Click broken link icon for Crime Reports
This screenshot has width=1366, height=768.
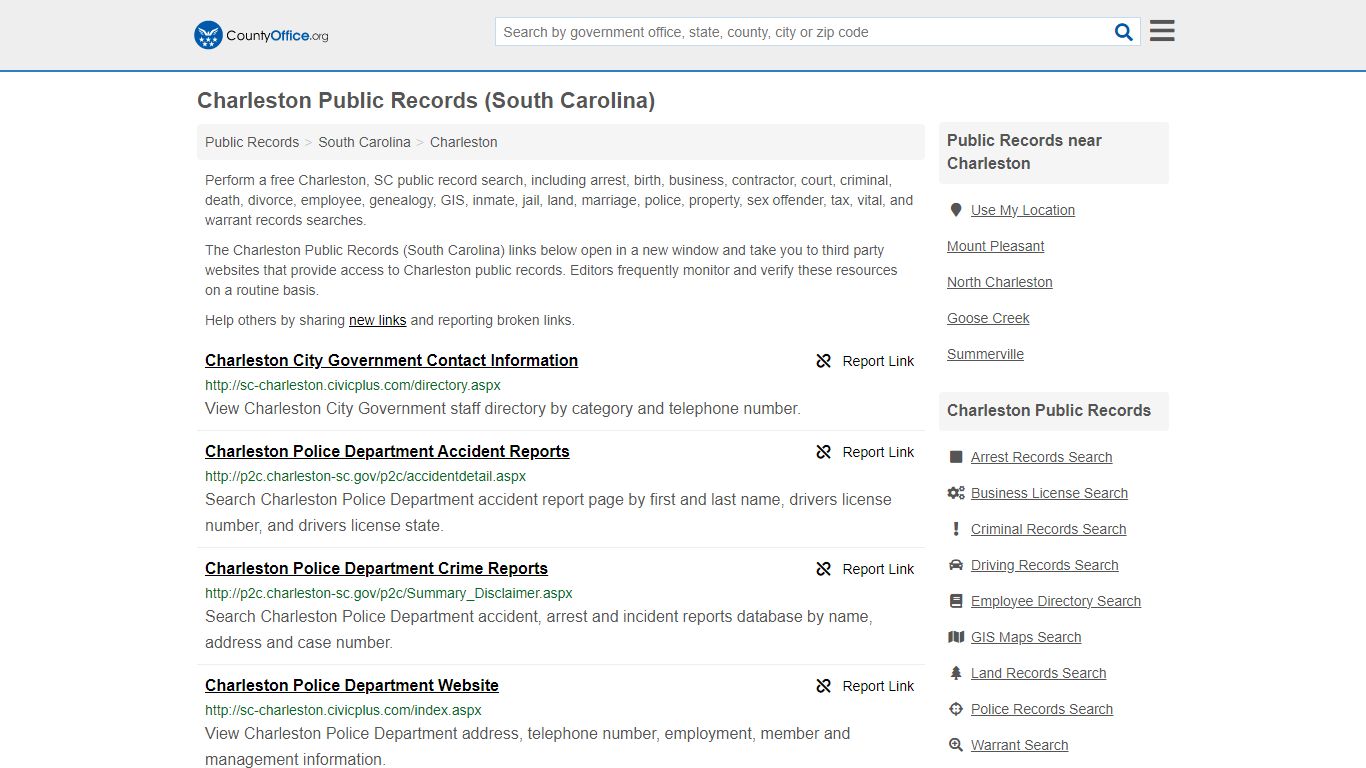[824, 569]
